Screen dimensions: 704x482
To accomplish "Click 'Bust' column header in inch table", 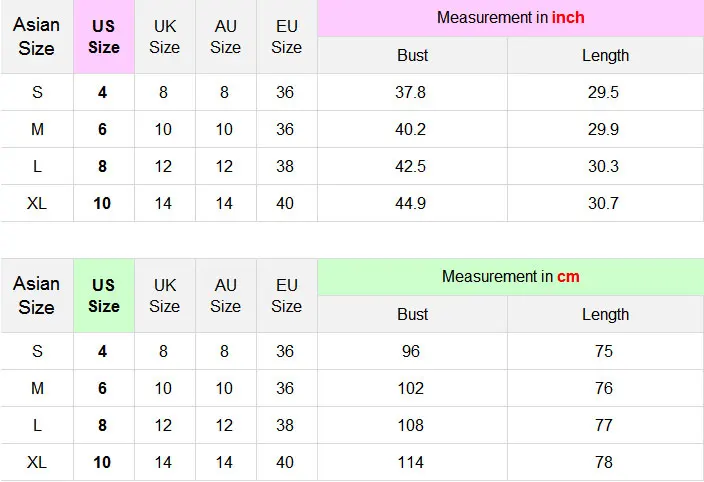I will point(413,56).
